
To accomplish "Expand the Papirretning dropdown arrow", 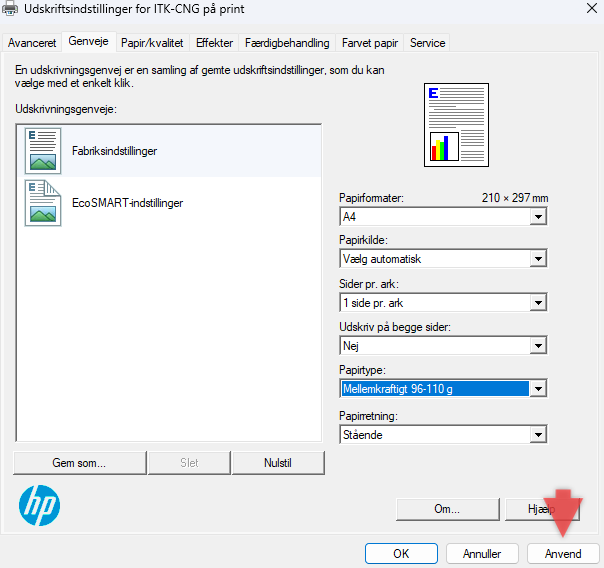I will tap(538, 435).
